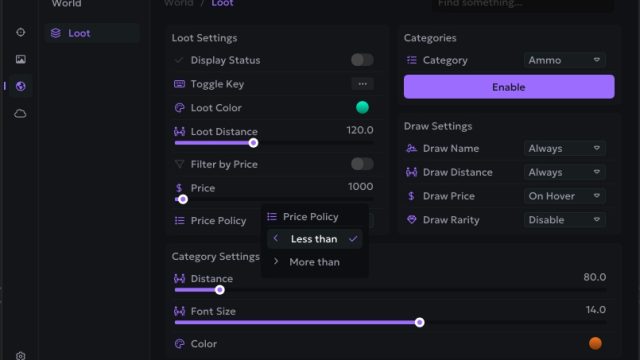This screenshot has height=360, width=640.
Task: Open the Draw Price On Hover dropdown
Action: click(564, 196)
